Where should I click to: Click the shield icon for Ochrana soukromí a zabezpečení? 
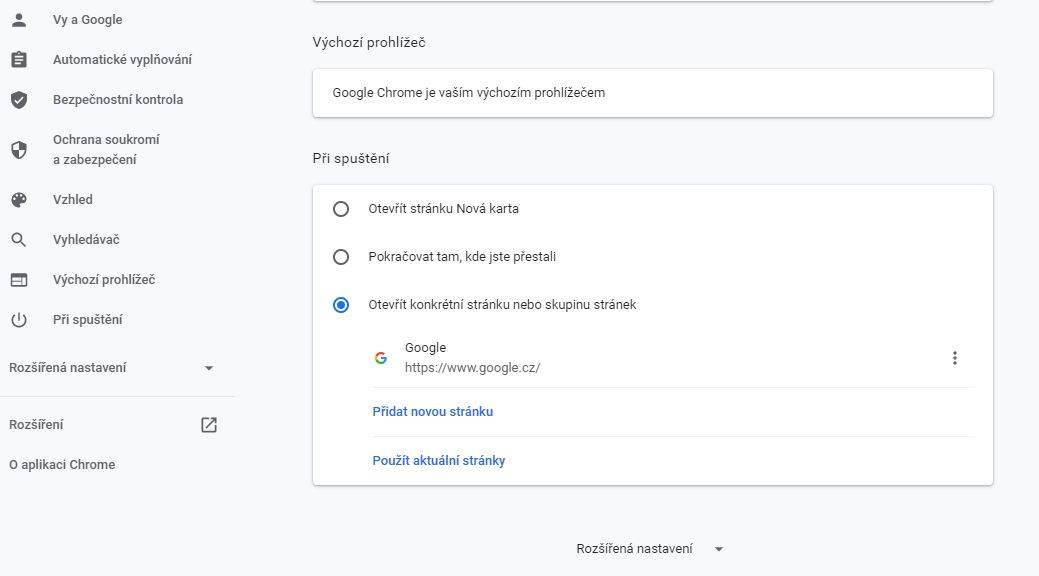click(19, 150)
